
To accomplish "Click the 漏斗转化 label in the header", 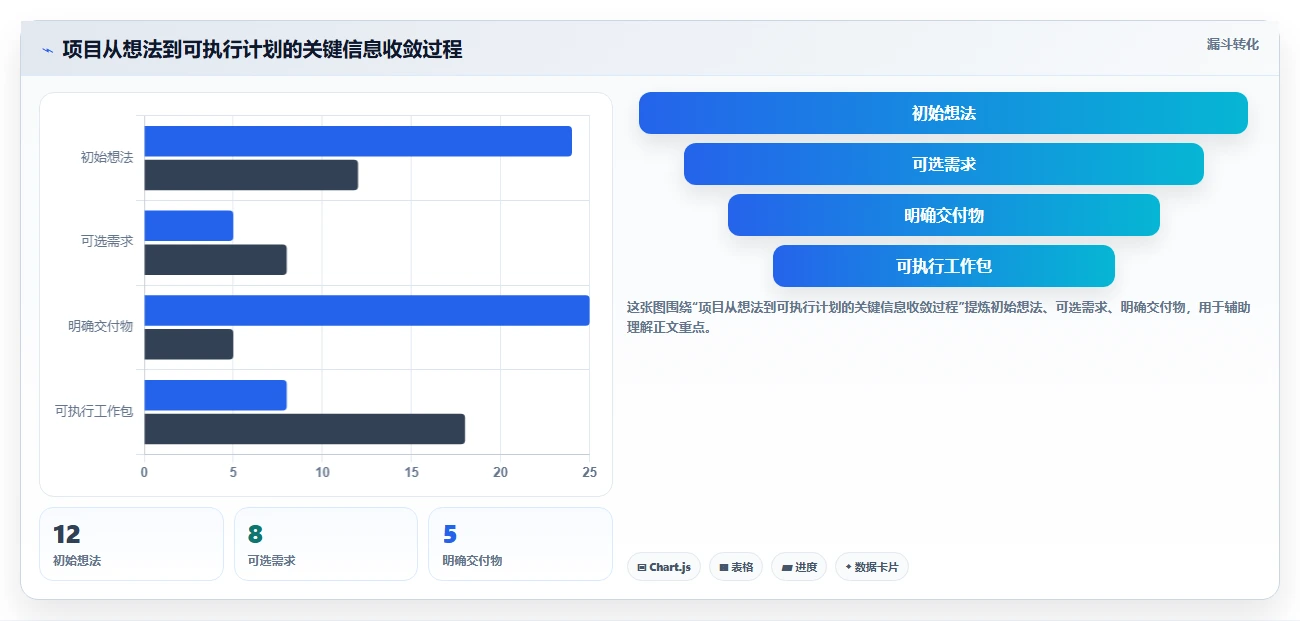I will click(1232, 45).
